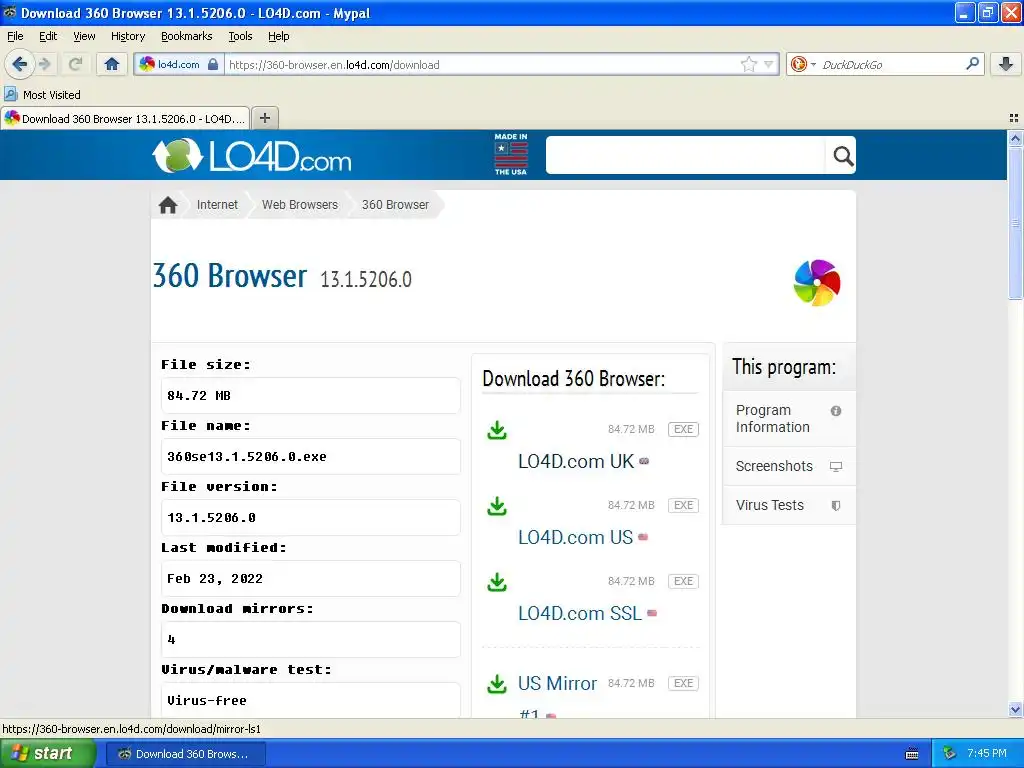1024x768 pixels.
Task: Focus the LO4D site search field
Action: point(685,155)
